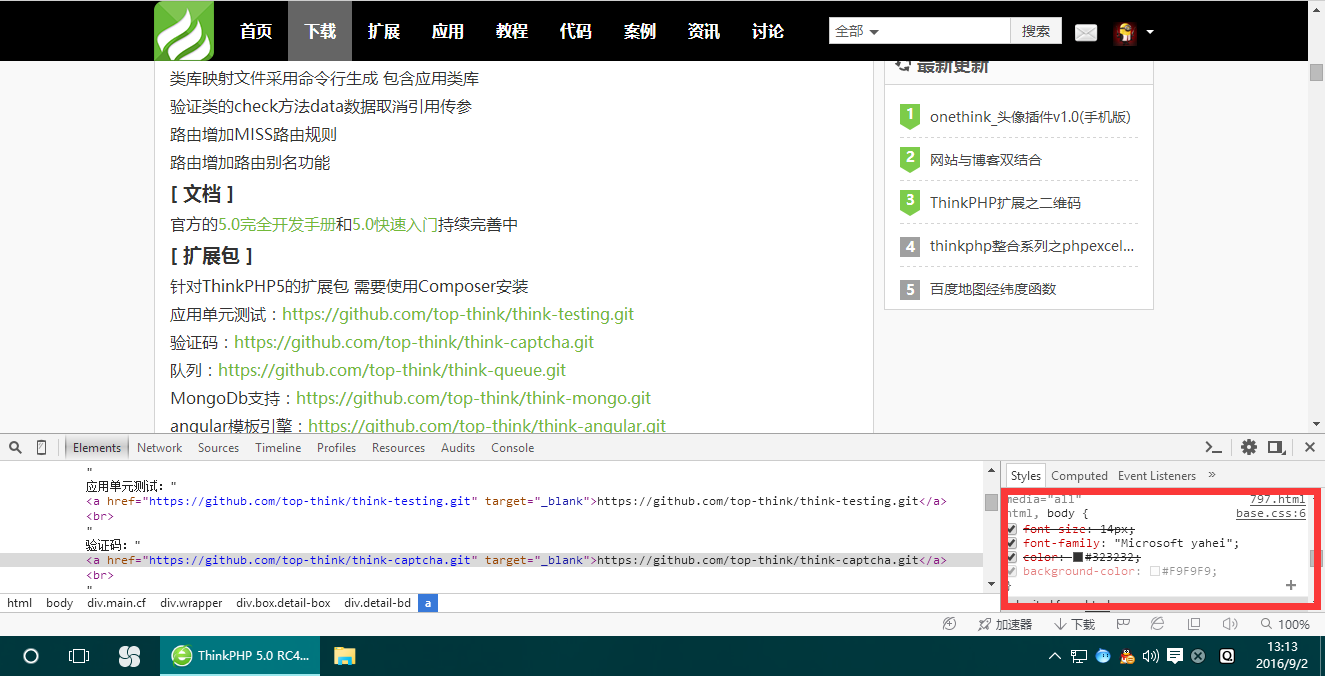Screen dimensions: 1325x676
Task: Open DevTools settings gear icon
Action: click(1249, 447)
